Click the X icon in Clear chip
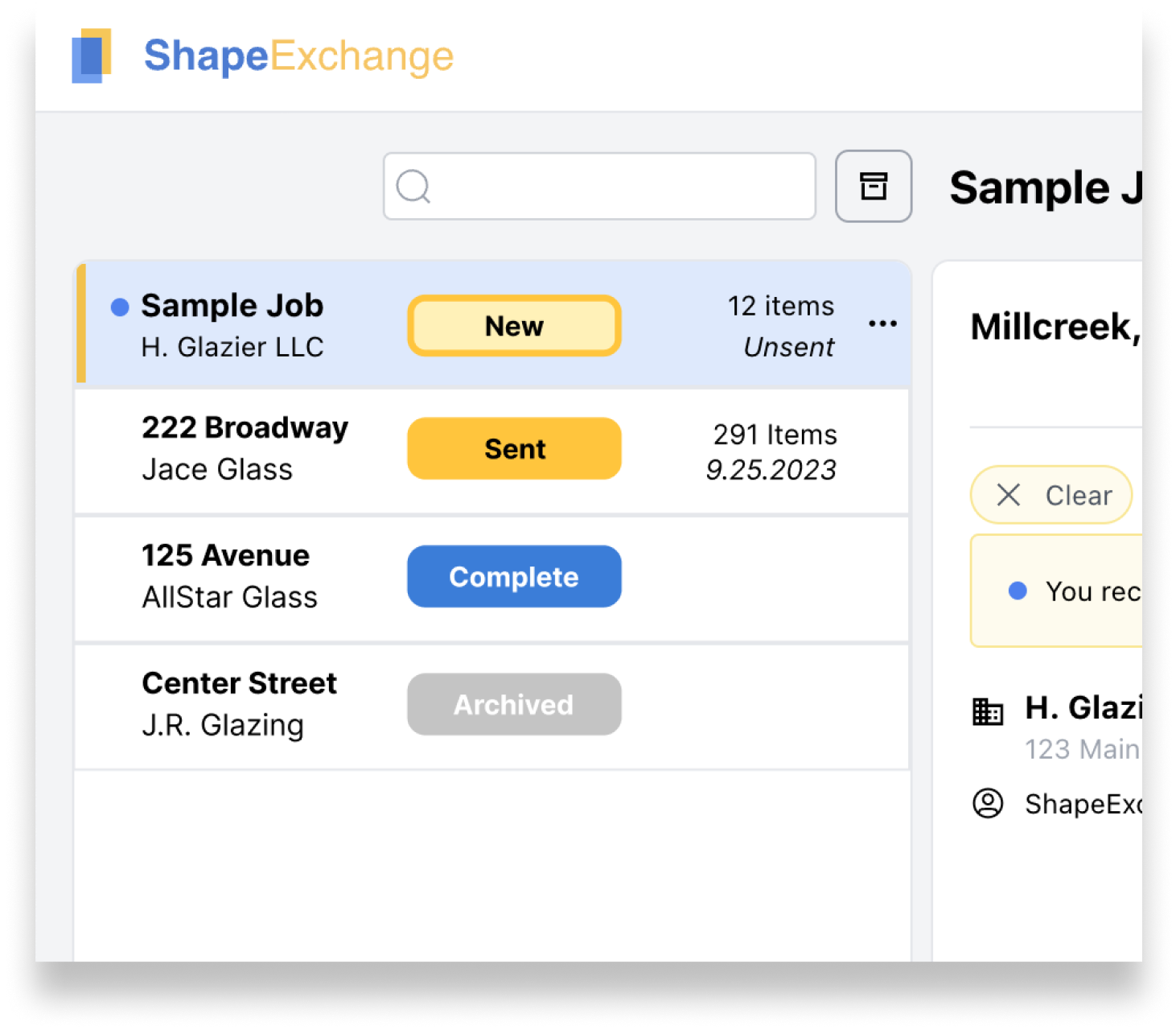This screenshot has width=1176, height=1030. [x=1008, y=495]
